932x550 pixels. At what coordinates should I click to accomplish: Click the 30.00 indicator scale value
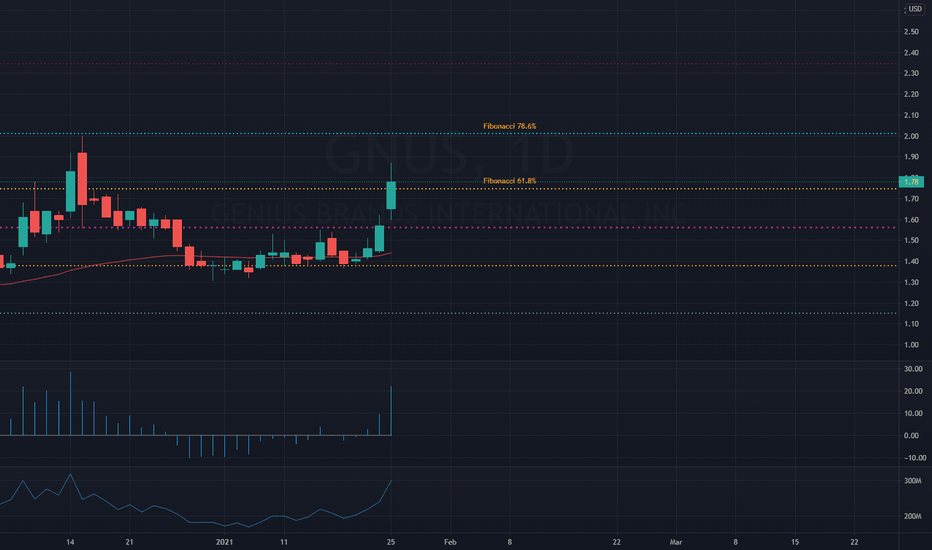point(913,369)
